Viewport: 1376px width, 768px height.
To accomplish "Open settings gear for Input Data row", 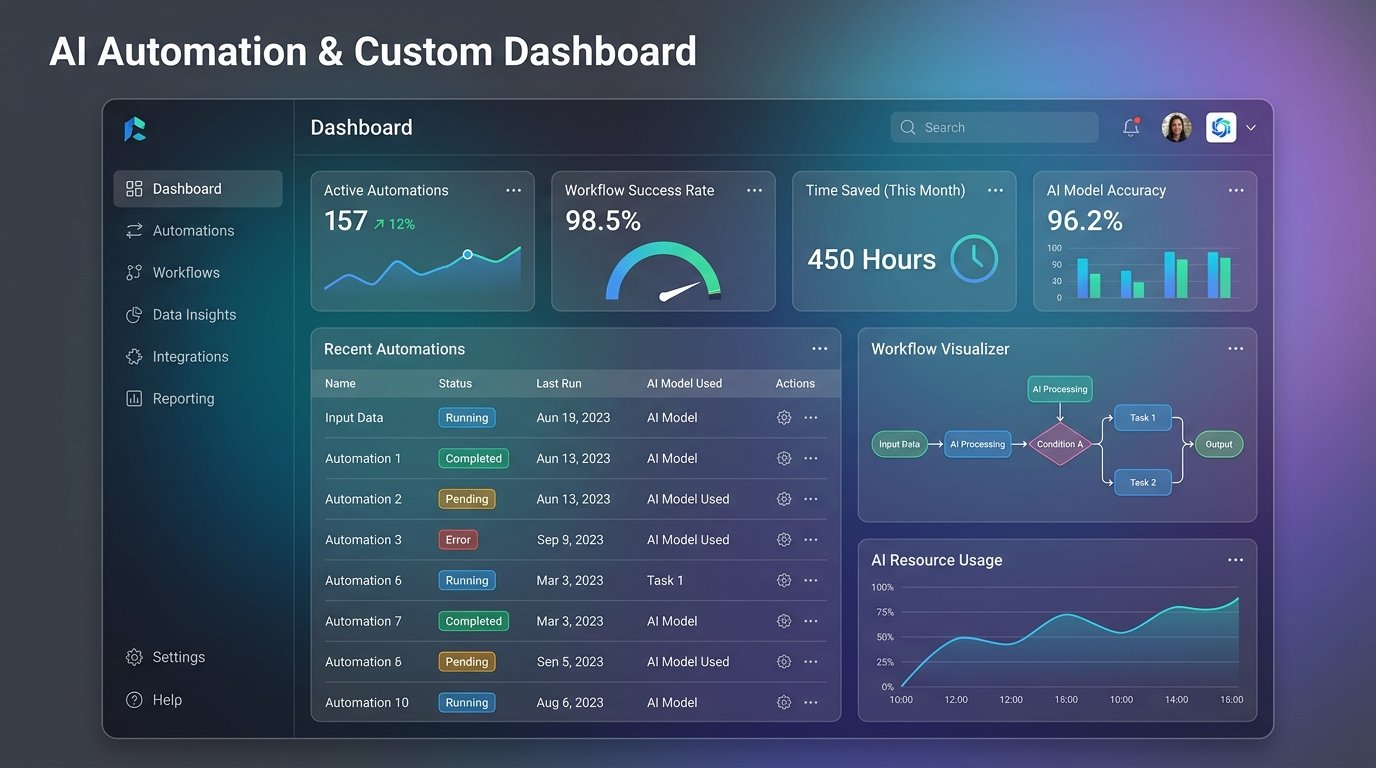I will tap(784, 418).
